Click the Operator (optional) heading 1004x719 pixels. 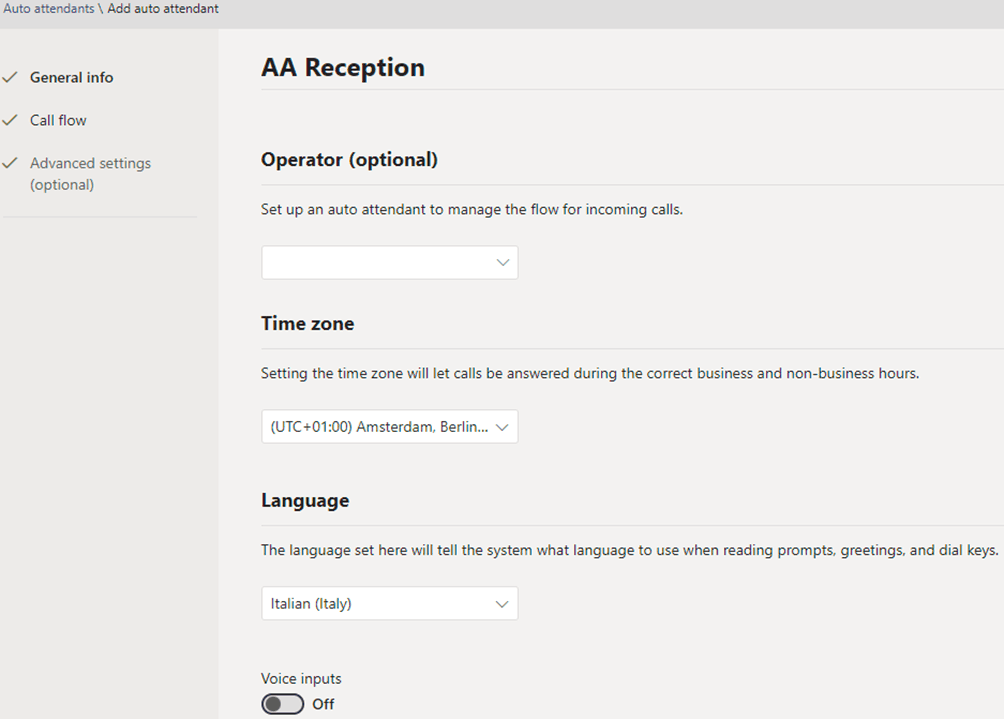tap(349, 159)
